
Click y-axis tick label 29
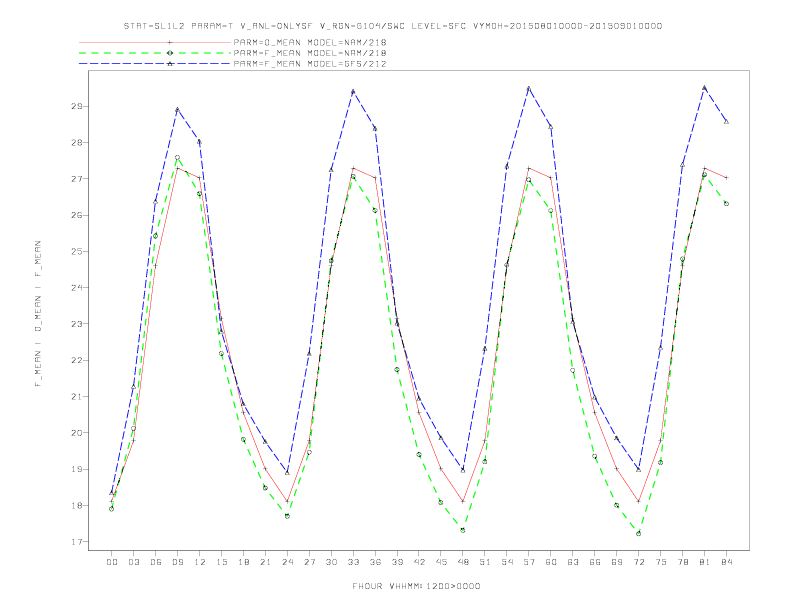[x=77, y=107]
